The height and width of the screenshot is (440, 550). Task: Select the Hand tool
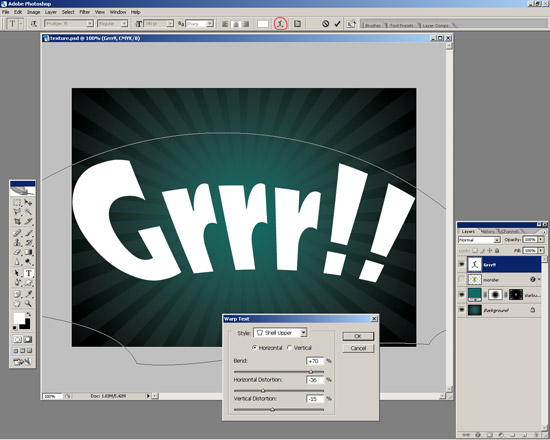click(17, 304)
